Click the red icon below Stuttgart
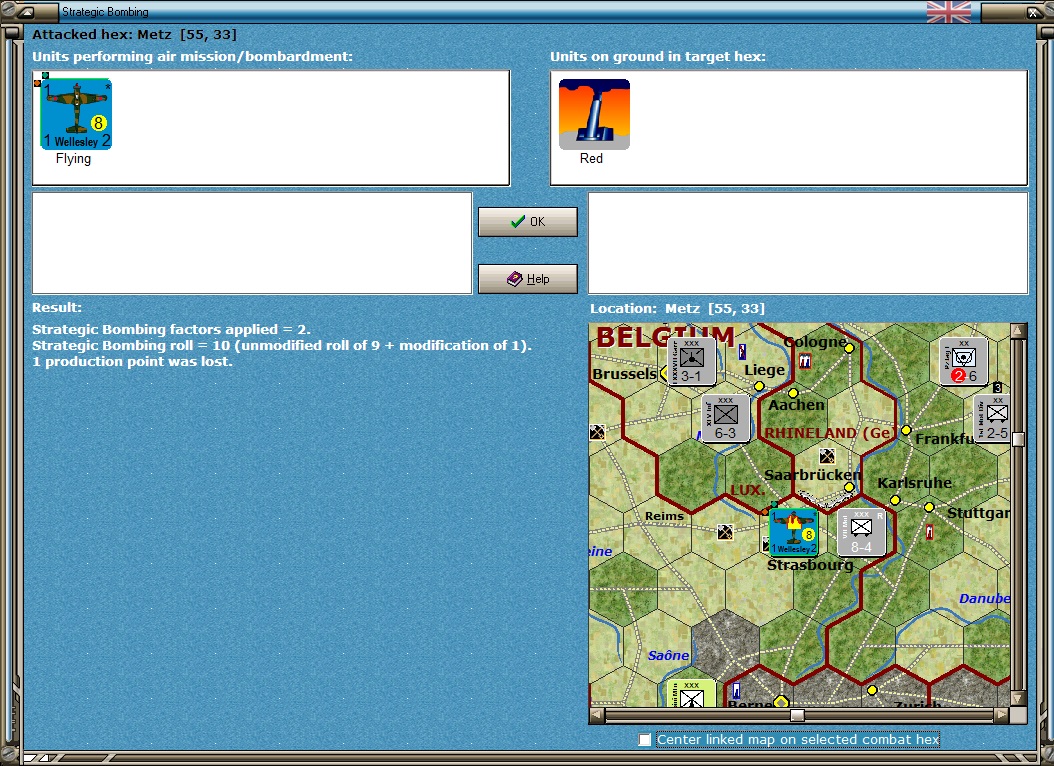Image resolution: width=1054 pixels, height=766 pixels. tap(930, 532)
